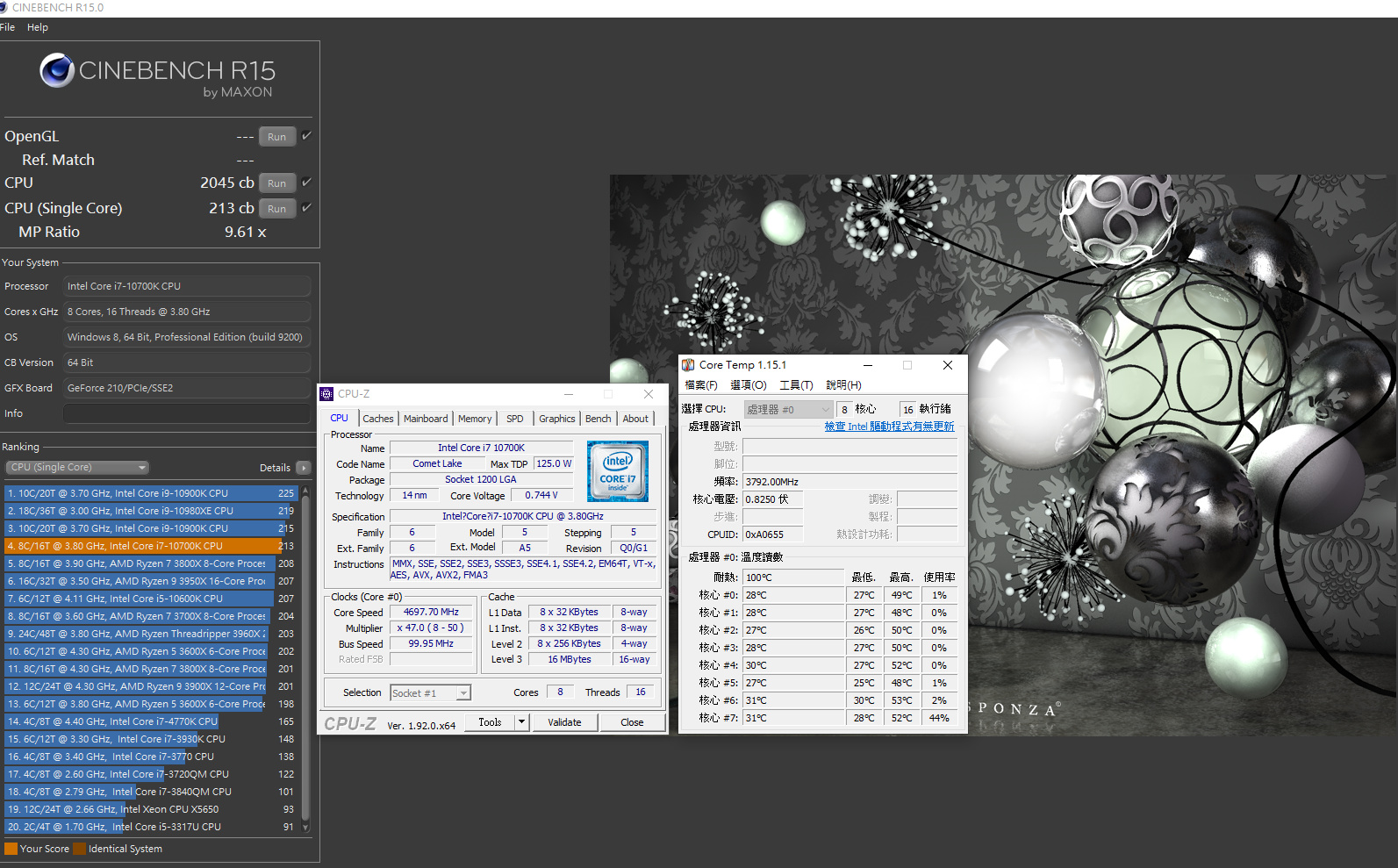Click the rendered ornaments scene image
This screenshot has height=868, width=1398.
pos(1004,456)
